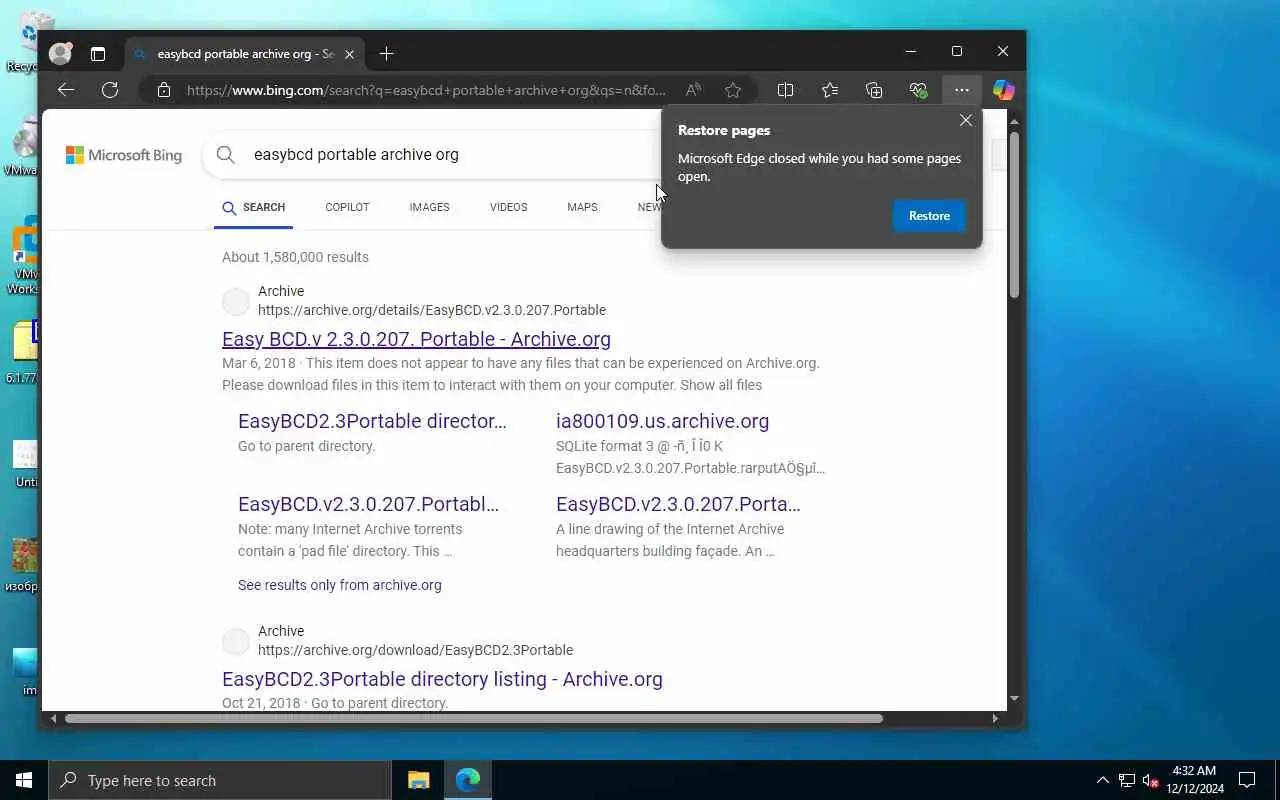Screen dimensions: 1280x800
Task: Switch to the IMAGES tab
Action: [429, 207]
